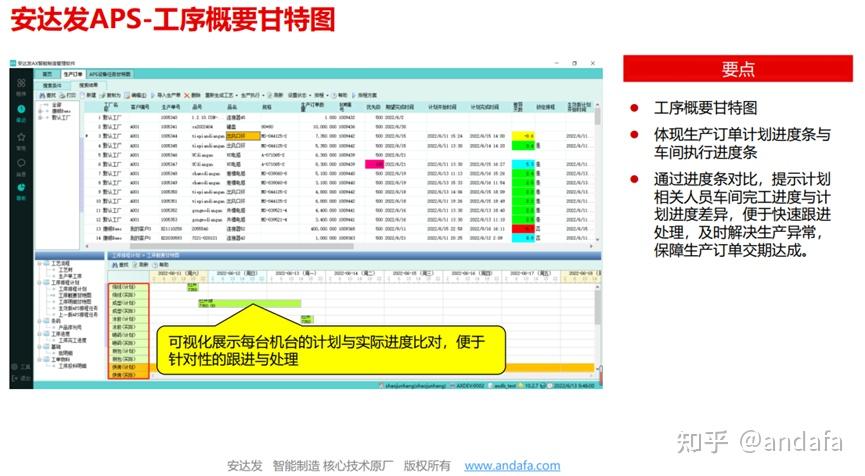The width and height of the screenshot is (865, 476).
Task: Click 查找 icon in the Gantt panel toolbar
Action: (115, 265)
